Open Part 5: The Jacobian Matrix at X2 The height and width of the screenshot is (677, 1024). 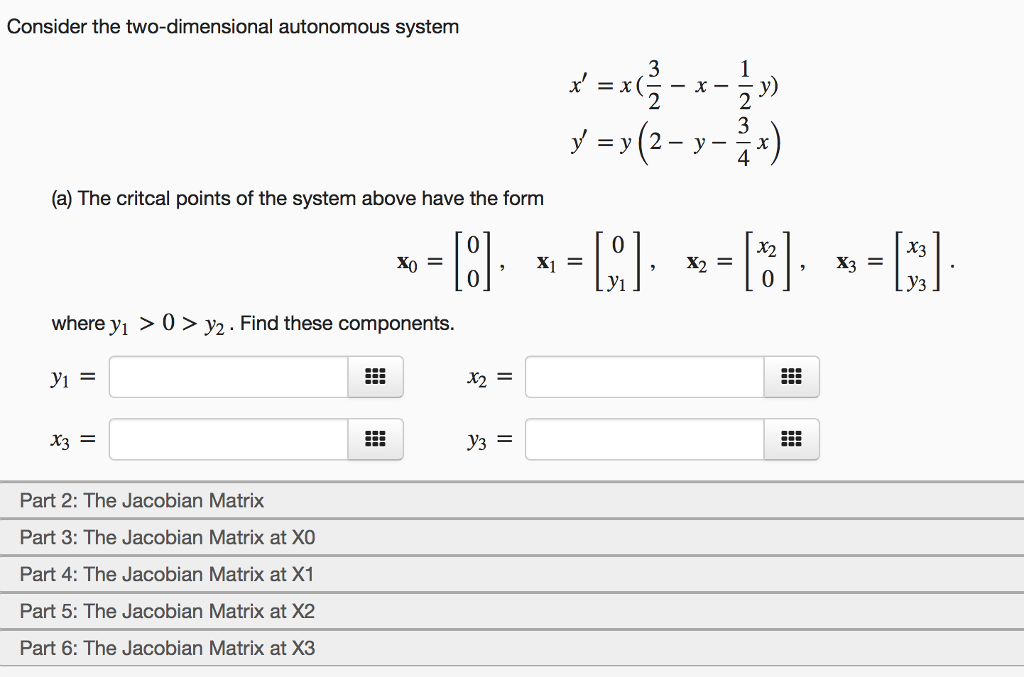[155, 611]
